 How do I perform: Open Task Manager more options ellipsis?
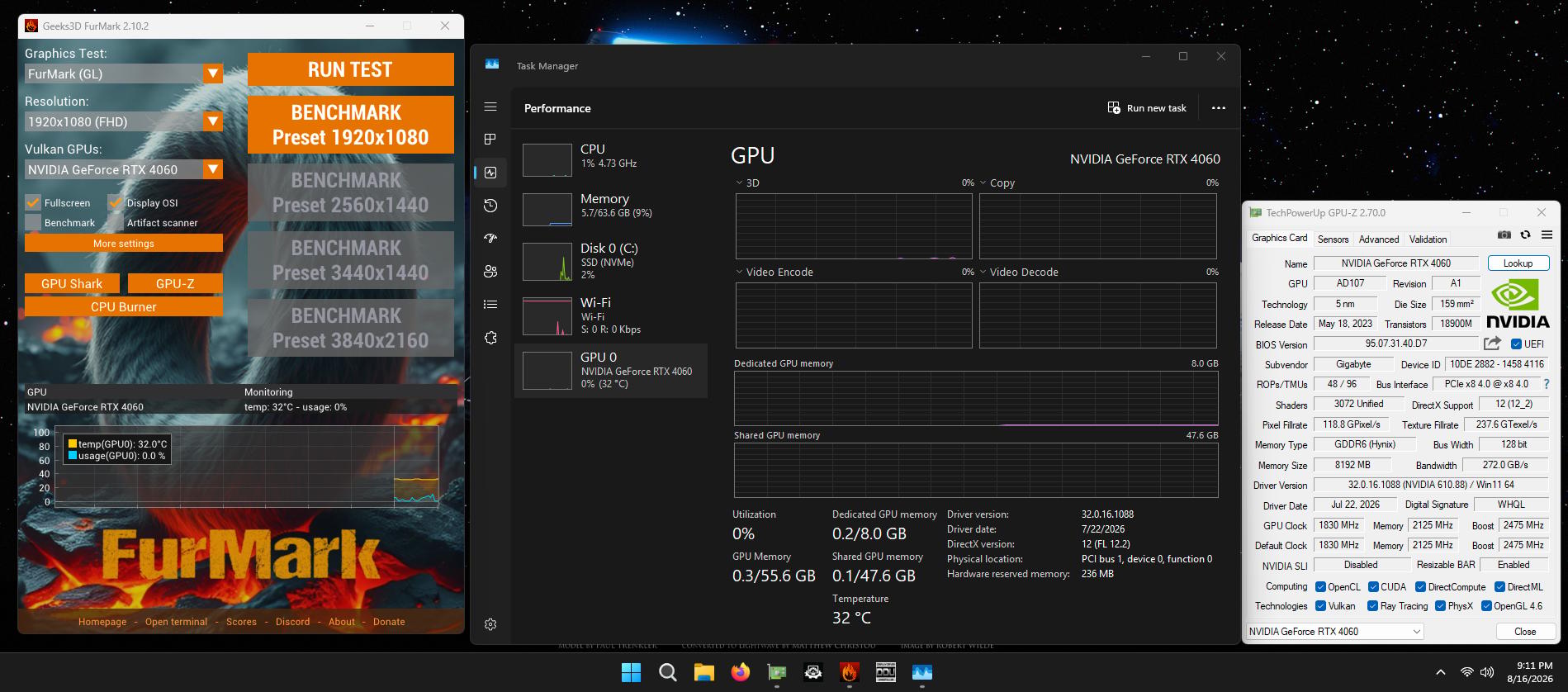point(1219,108)
